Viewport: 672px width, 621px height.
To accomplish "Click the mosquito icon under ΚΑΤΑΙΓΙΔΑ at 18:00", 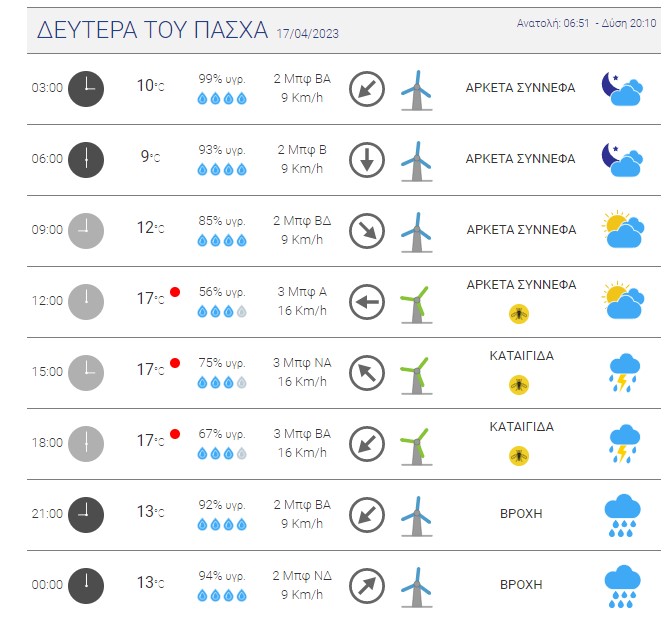I will point(519,456).
